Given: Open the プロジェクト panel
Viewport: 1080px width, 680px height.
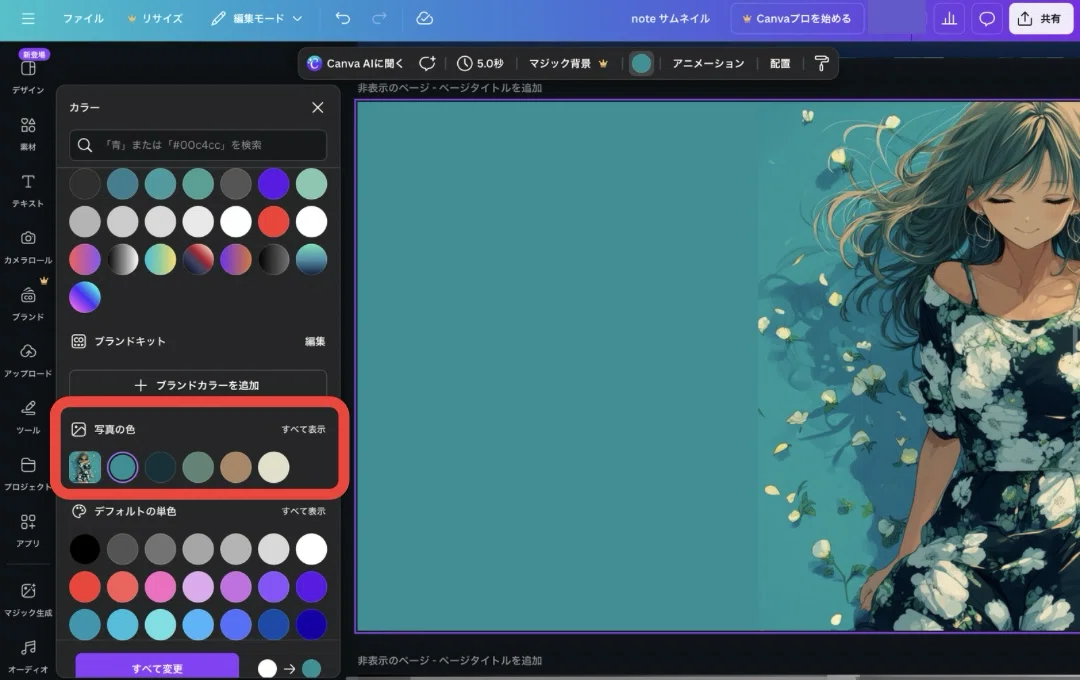Looking at the screenshot, I should pos(28,474).
